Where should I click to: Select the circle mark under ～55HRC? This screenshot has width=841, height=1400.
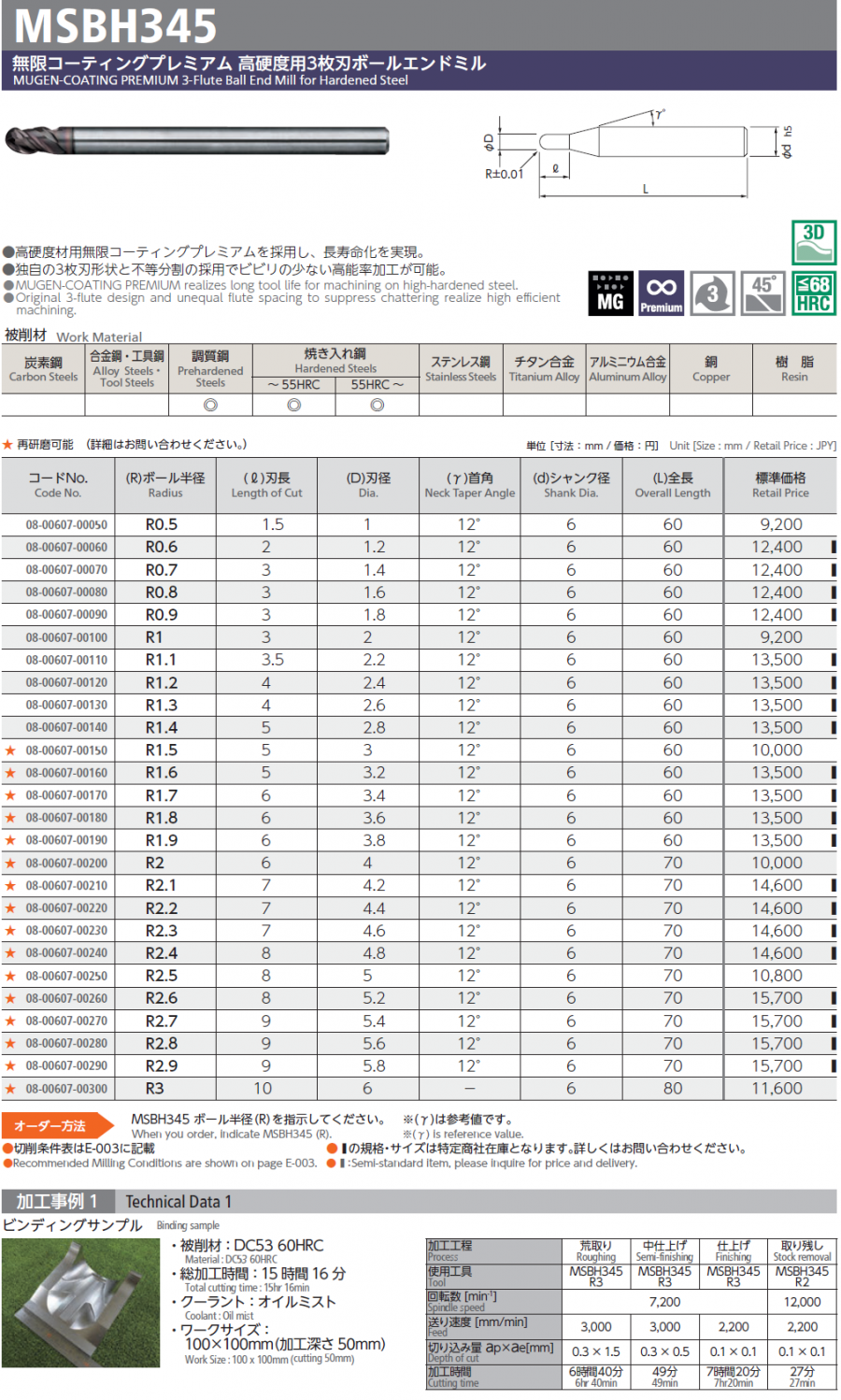[x=293, y=405]
